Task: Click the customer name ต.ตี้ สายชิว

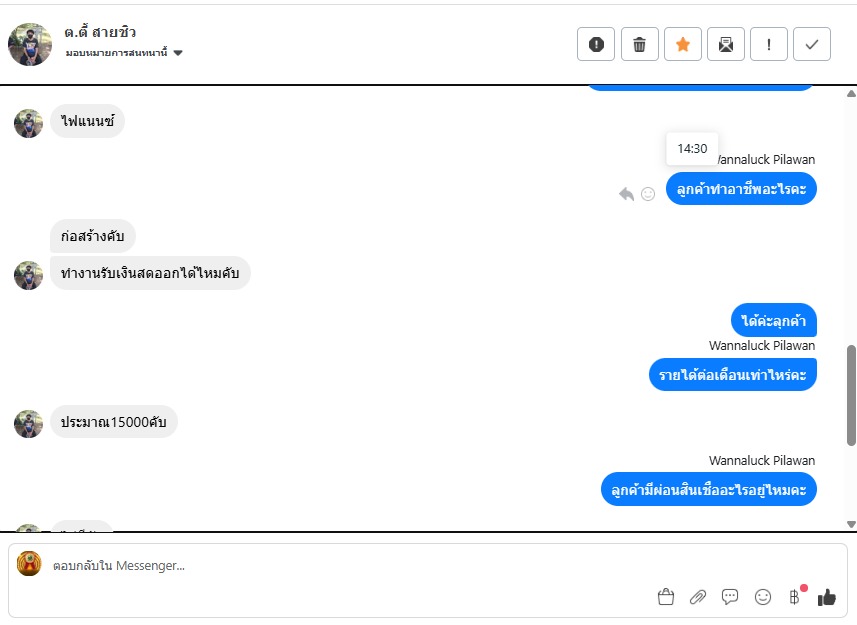Action: click(99, 32)
